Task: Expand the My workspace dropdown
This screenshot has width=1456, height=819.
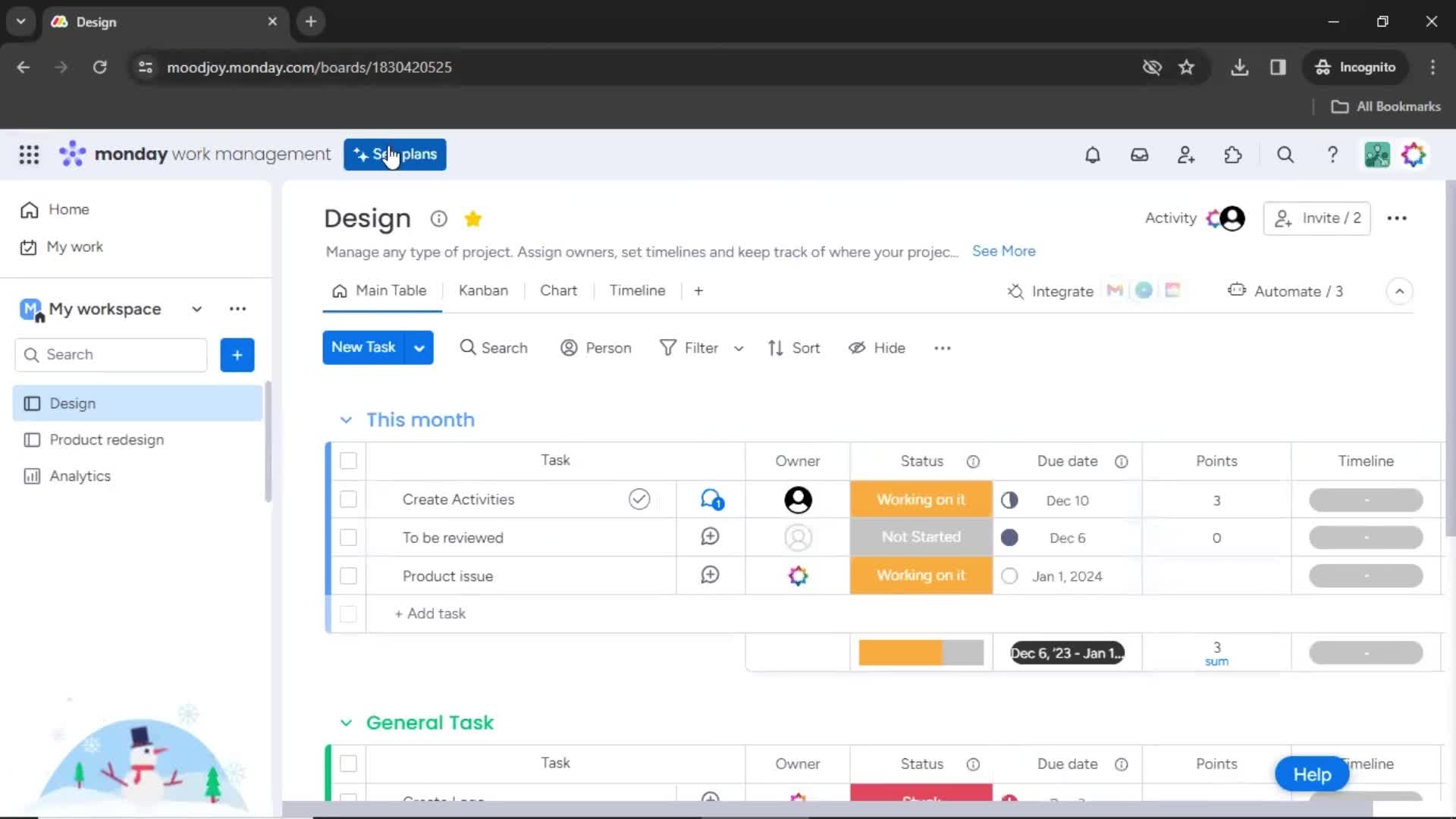Action: pos(196,309)
